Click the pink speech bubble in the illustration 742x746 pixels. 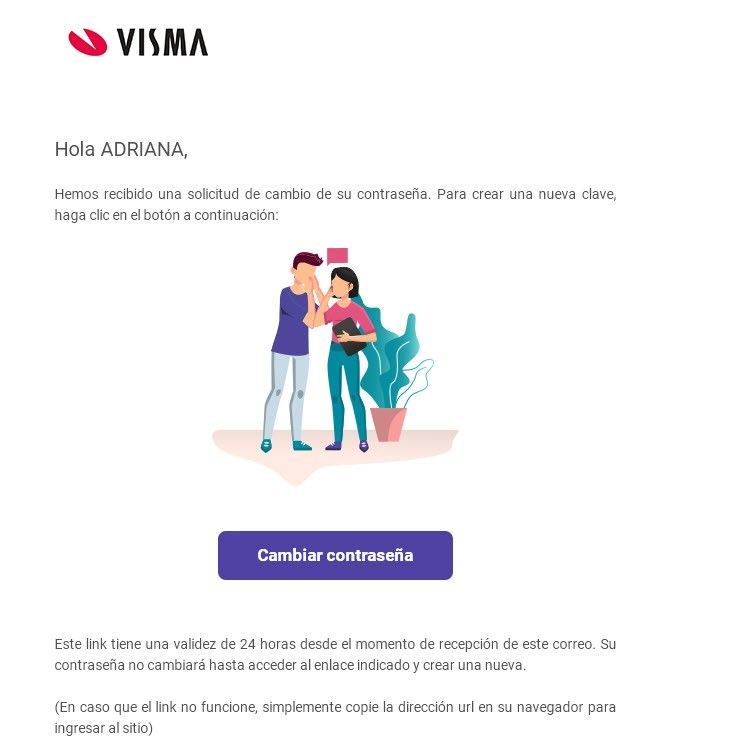click(337, 256)
